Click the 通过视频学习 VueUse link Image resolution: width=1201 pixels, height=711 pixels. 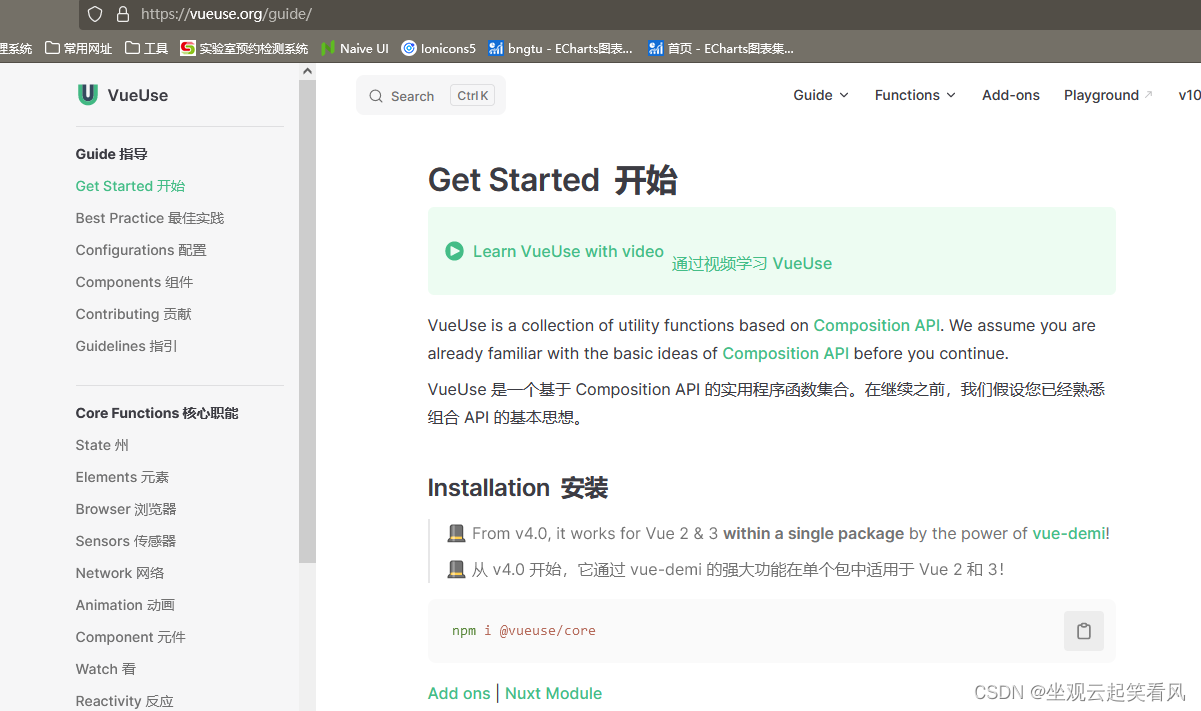point(752,264)
